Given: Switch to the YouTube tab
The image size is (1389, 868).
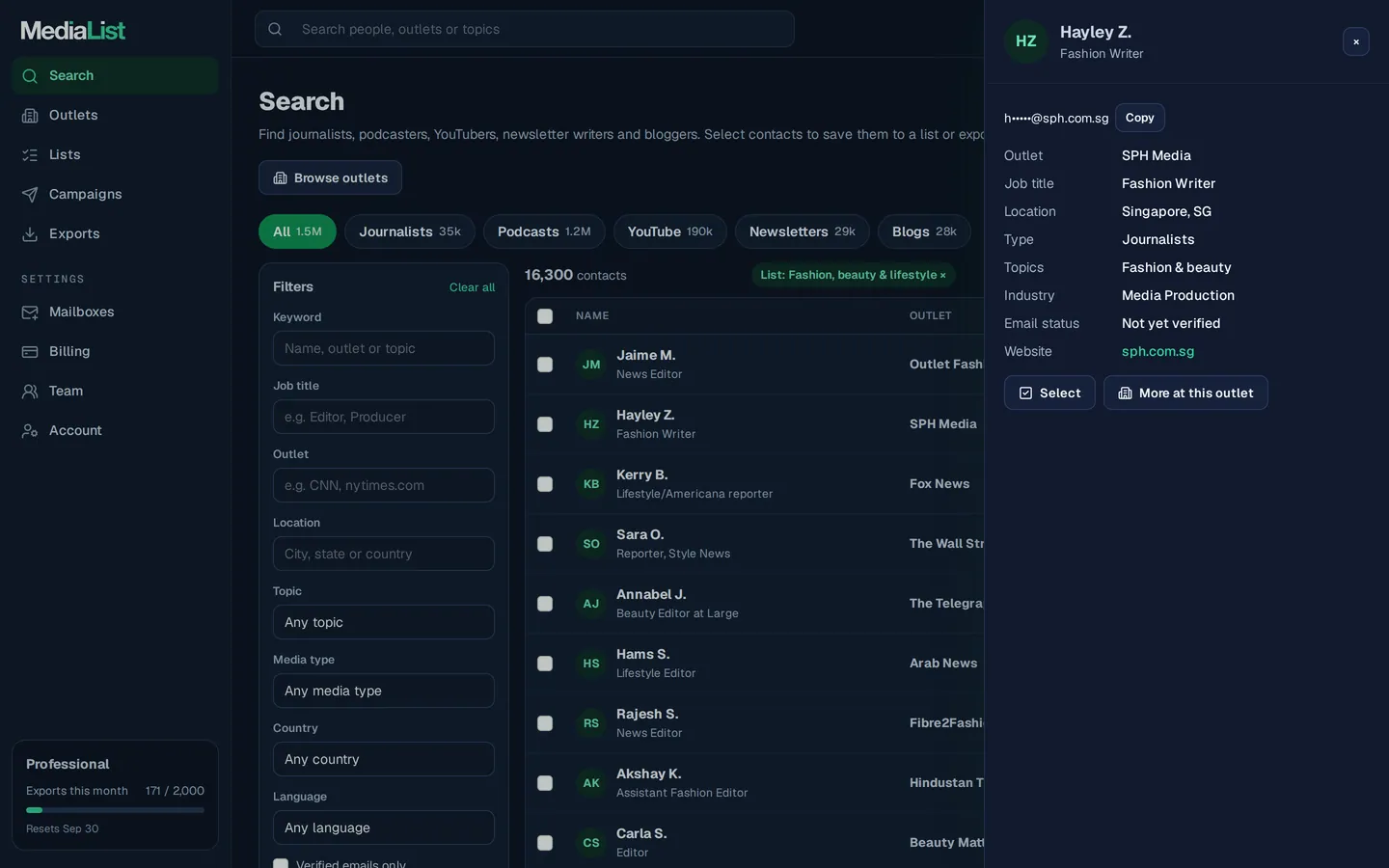Looking at the screenshot, I should point(670,231).
